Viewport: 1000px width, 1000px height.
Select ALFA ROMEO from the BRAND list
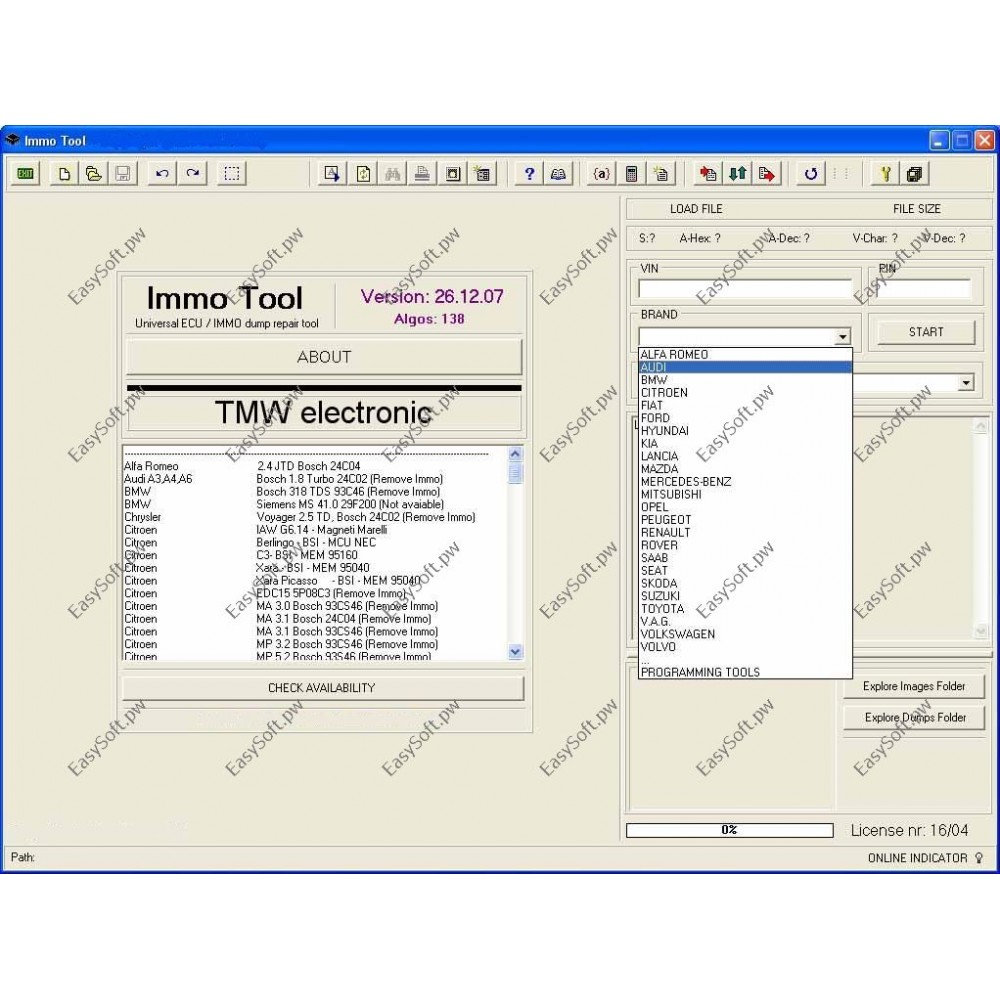[x=745, y=355]
